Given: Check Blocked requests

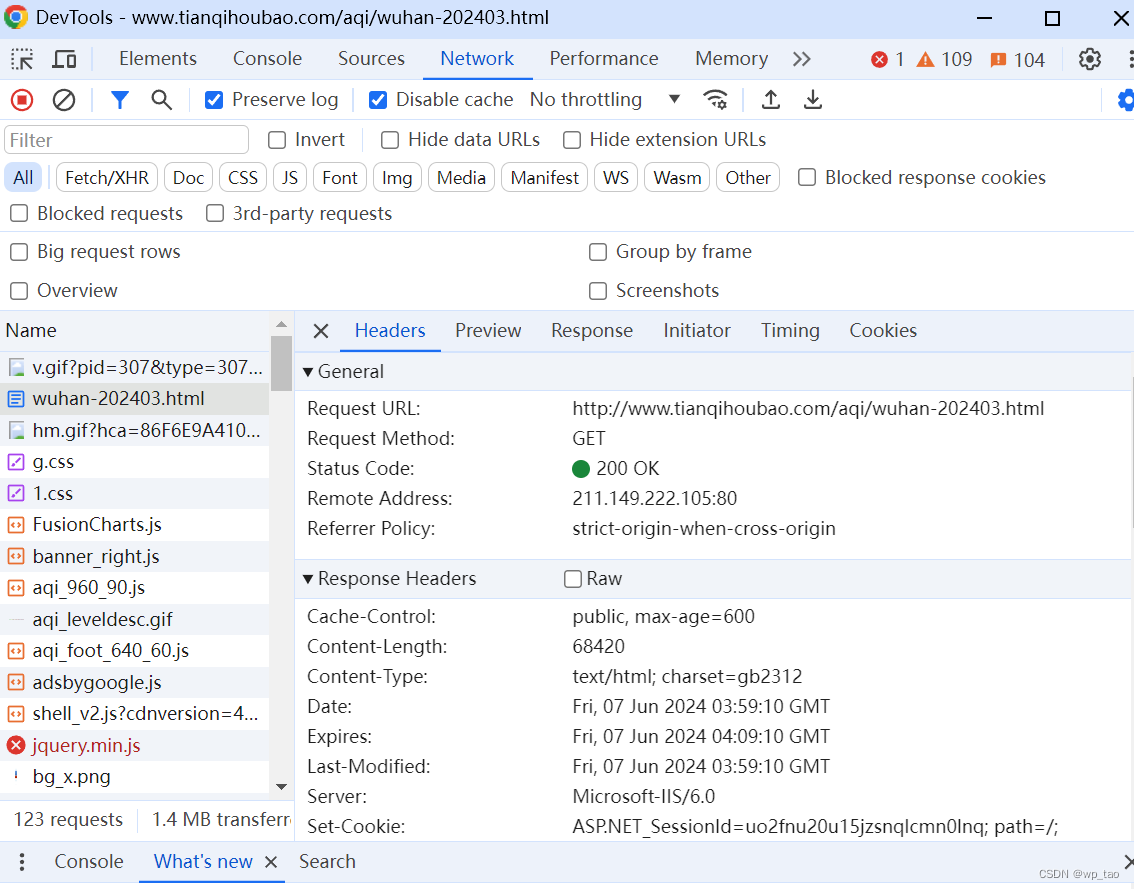Looking at the screenshot, I should click(19, 213).
